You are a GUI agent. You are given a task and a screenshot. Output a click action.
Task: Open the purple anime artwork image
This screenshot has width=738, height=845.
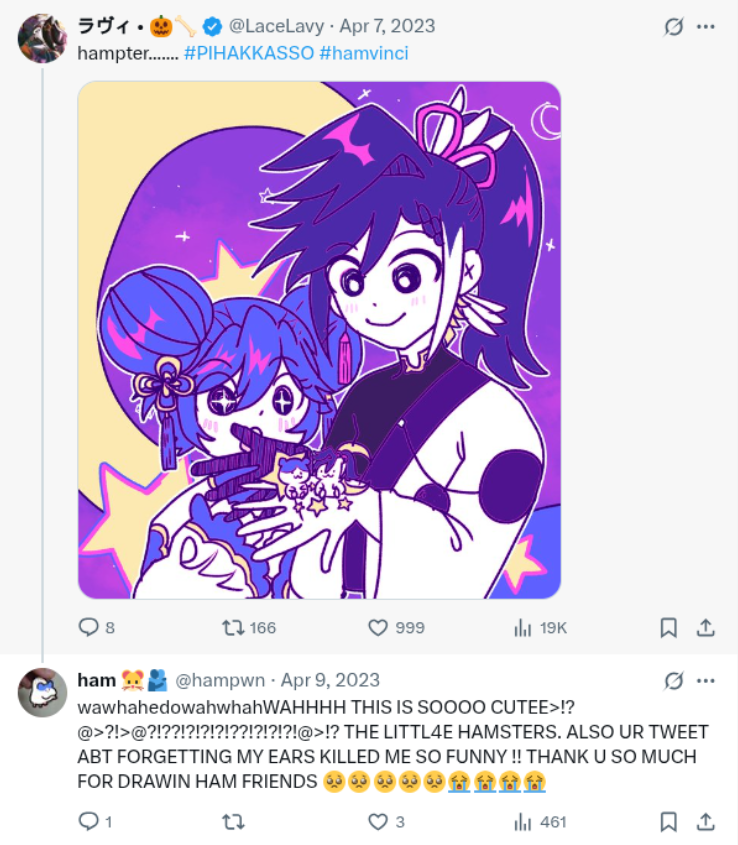[319, 340]
